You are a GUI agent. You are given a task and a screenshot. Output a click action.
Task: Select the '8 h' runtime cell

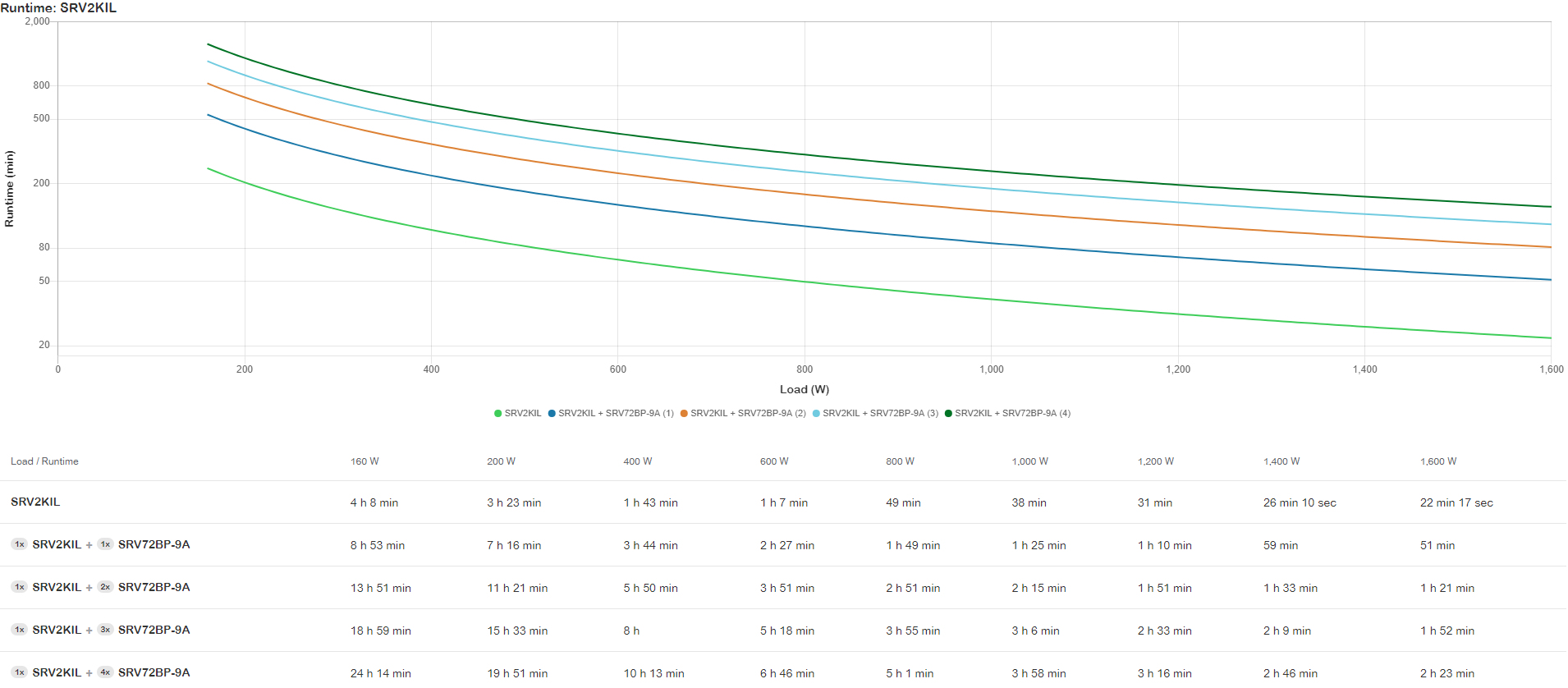631,631
